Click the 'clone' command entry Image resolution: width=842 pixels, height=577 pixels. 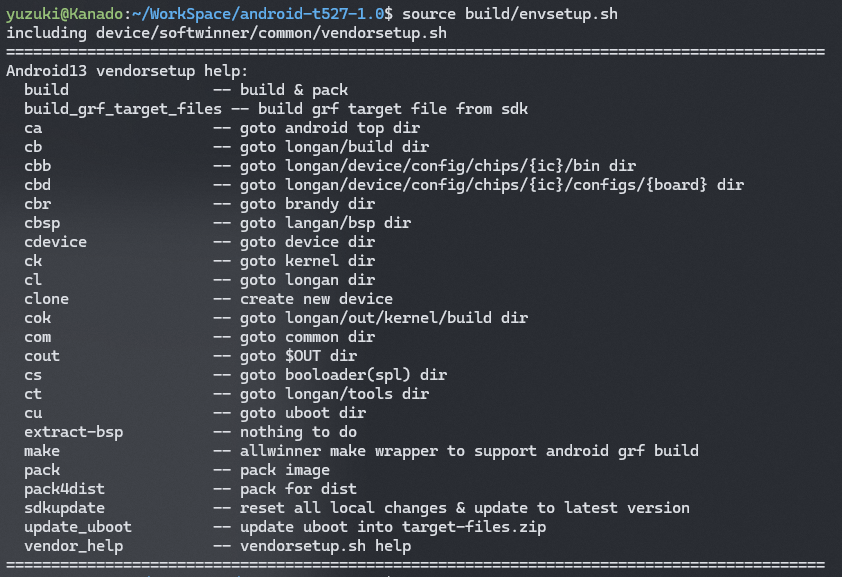point(47,299)
